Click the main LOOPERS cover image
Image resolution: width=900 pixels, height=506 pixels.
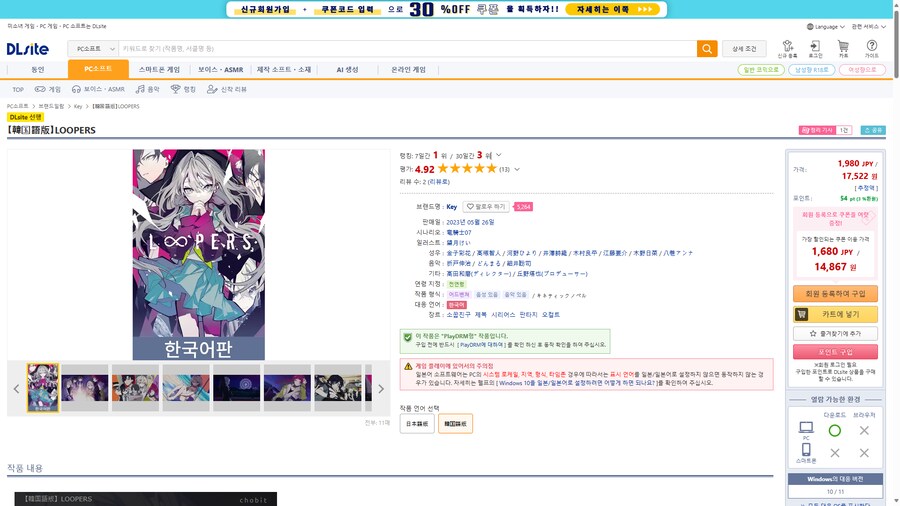tap(199, 255)
